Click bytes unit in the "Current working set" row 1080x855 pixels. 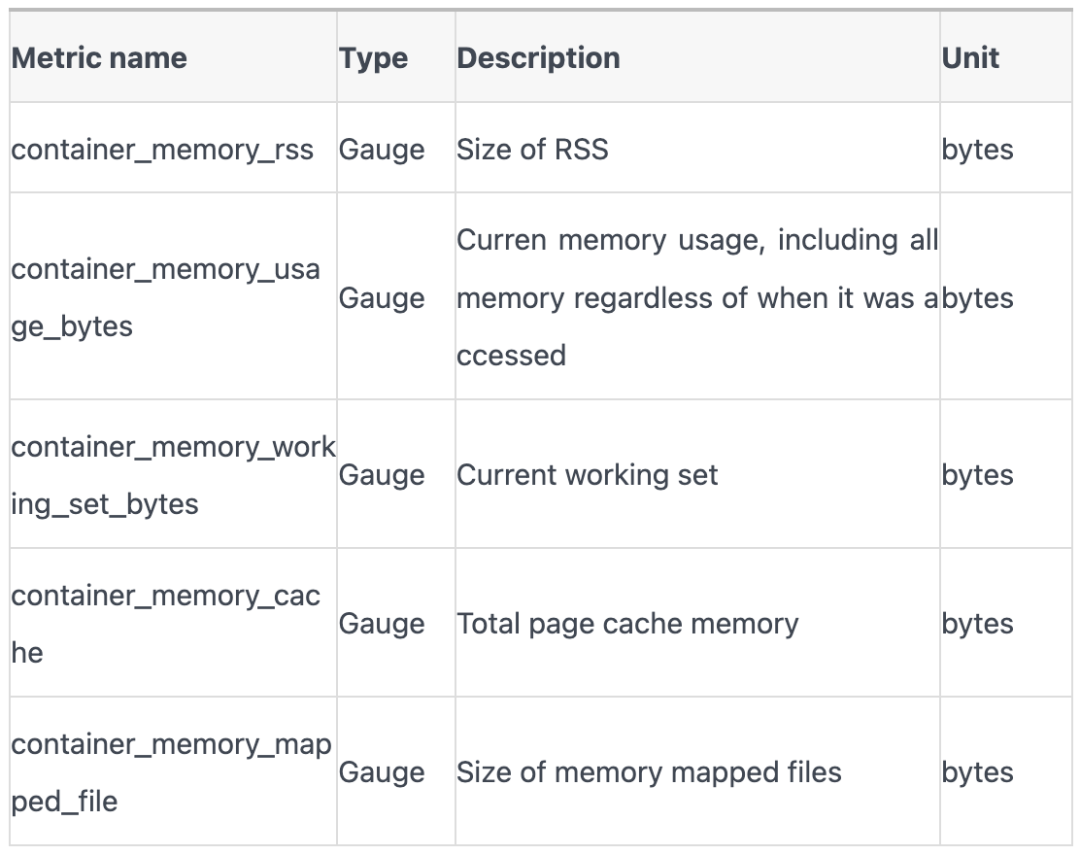coord(977,475)
